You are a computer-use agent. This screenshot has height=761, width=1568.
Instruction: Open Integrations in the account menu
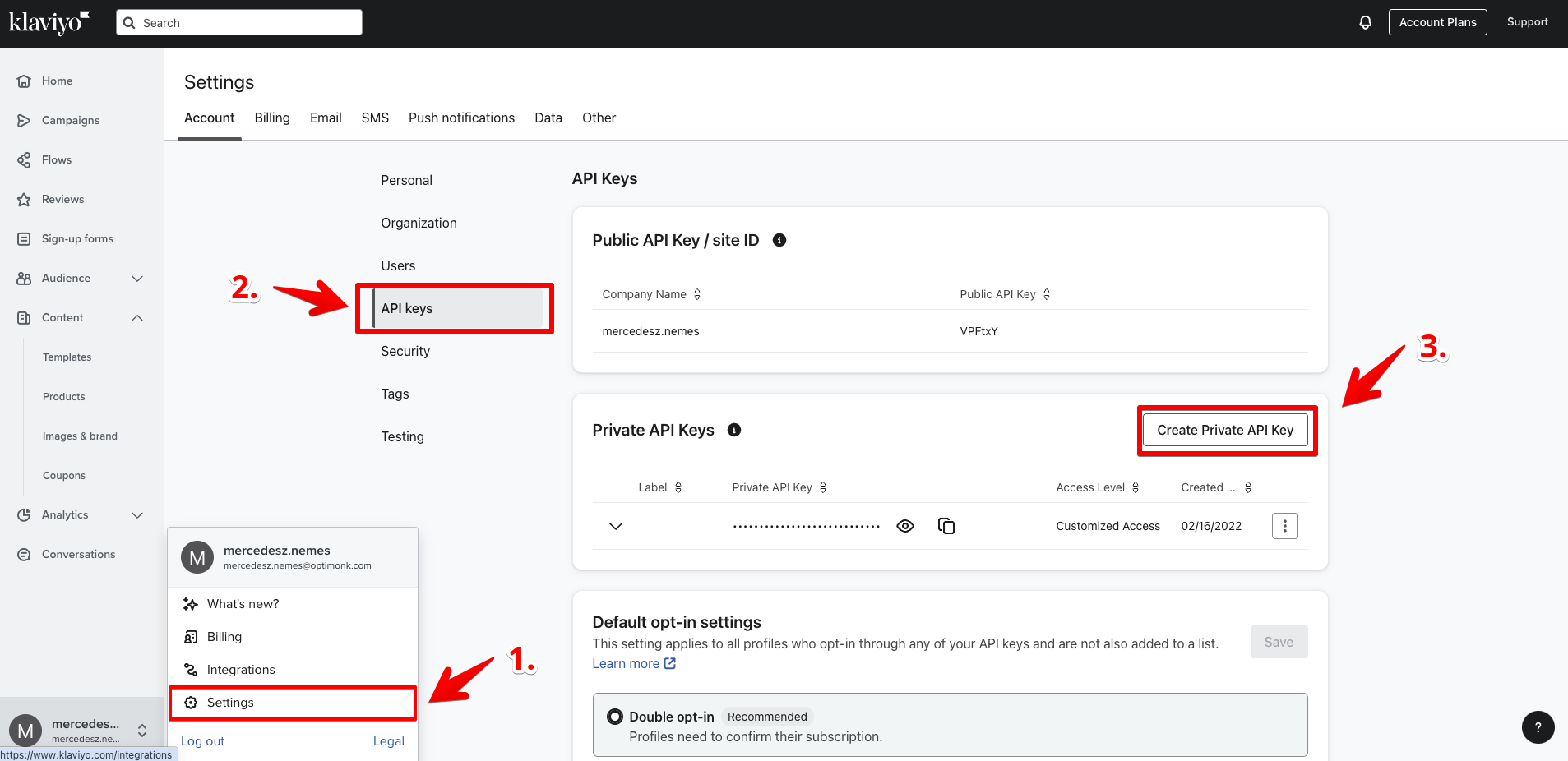tap(293, 670)
